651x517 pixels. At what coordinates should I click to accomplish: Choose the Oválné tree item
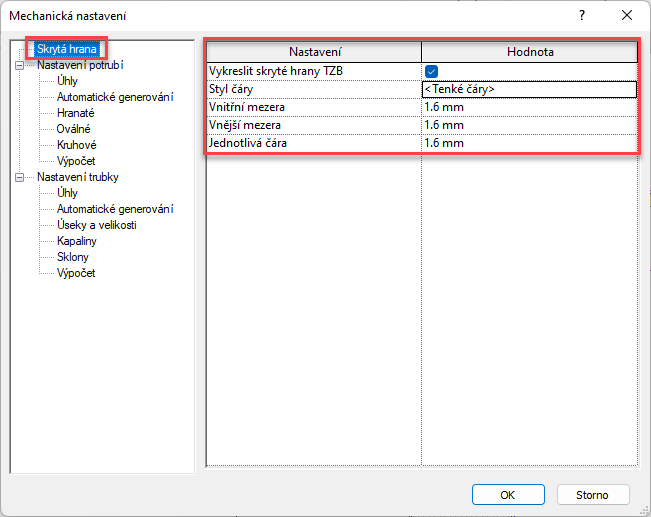[76, 129]
